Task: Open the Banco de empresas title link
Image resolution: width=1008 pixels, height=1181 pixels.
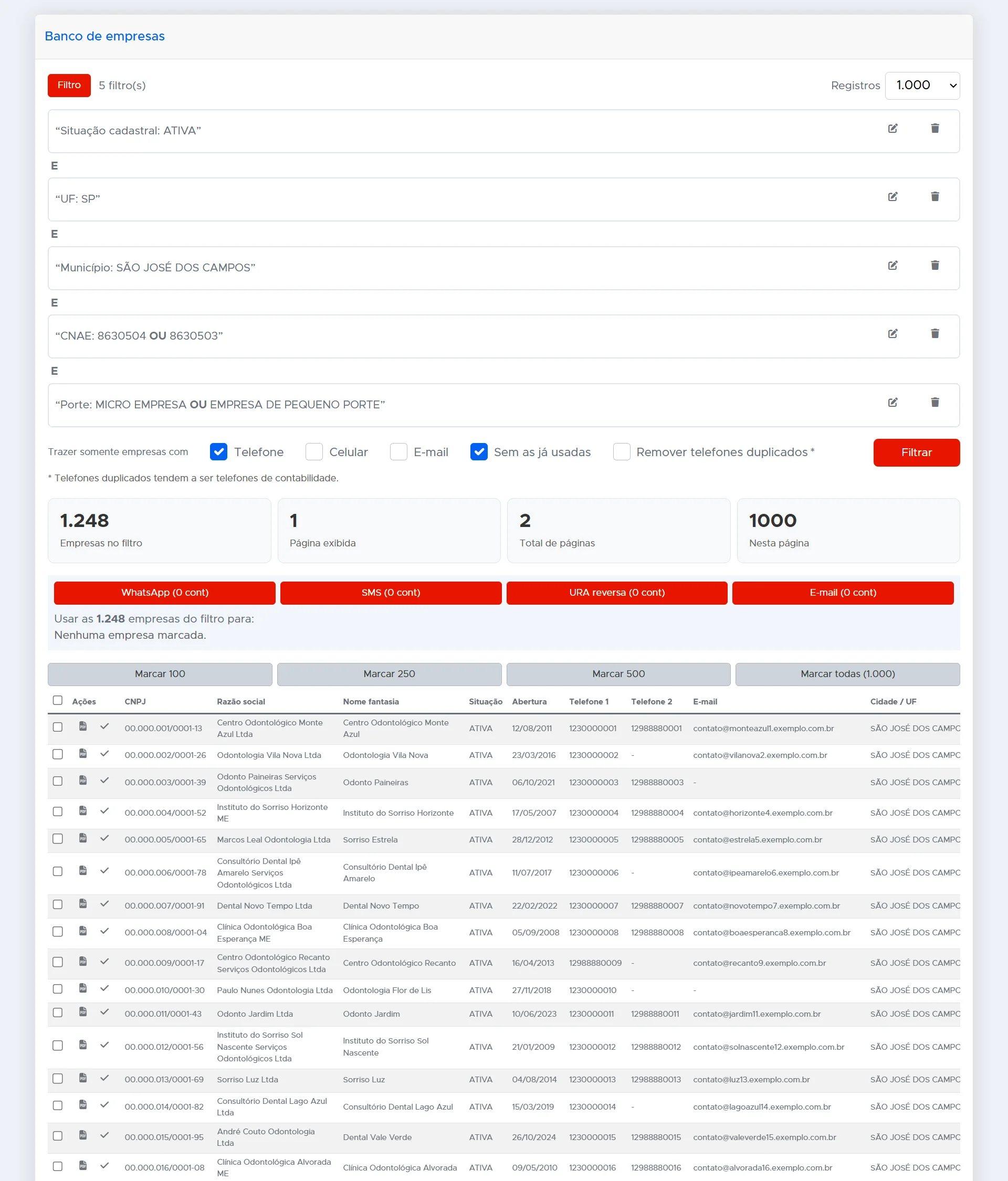Action: tap(104, 36)
